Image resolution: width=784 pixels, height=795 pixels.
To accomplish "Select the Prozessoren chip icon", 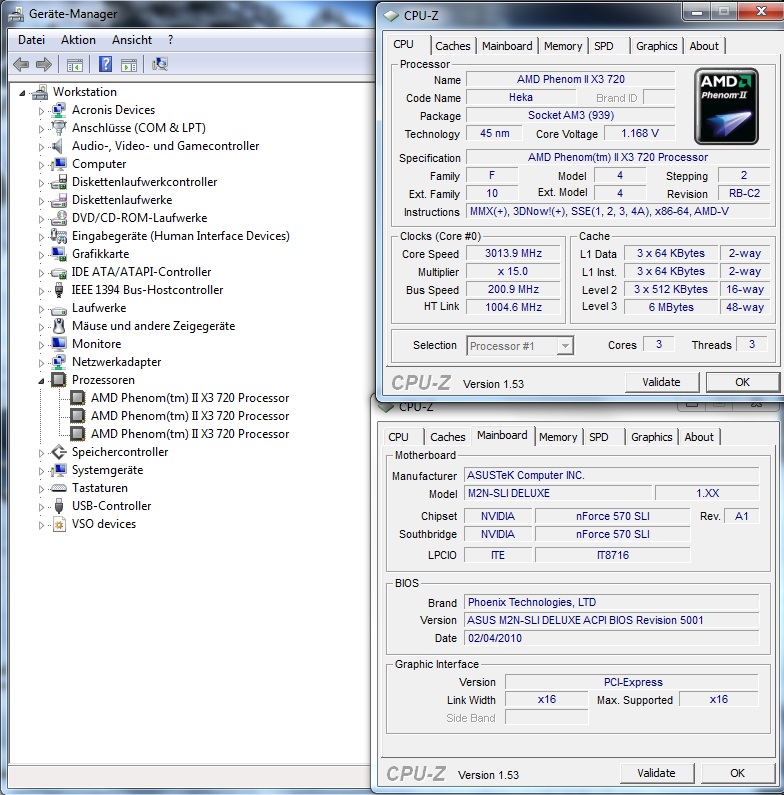I will click(x=59, y=380).
